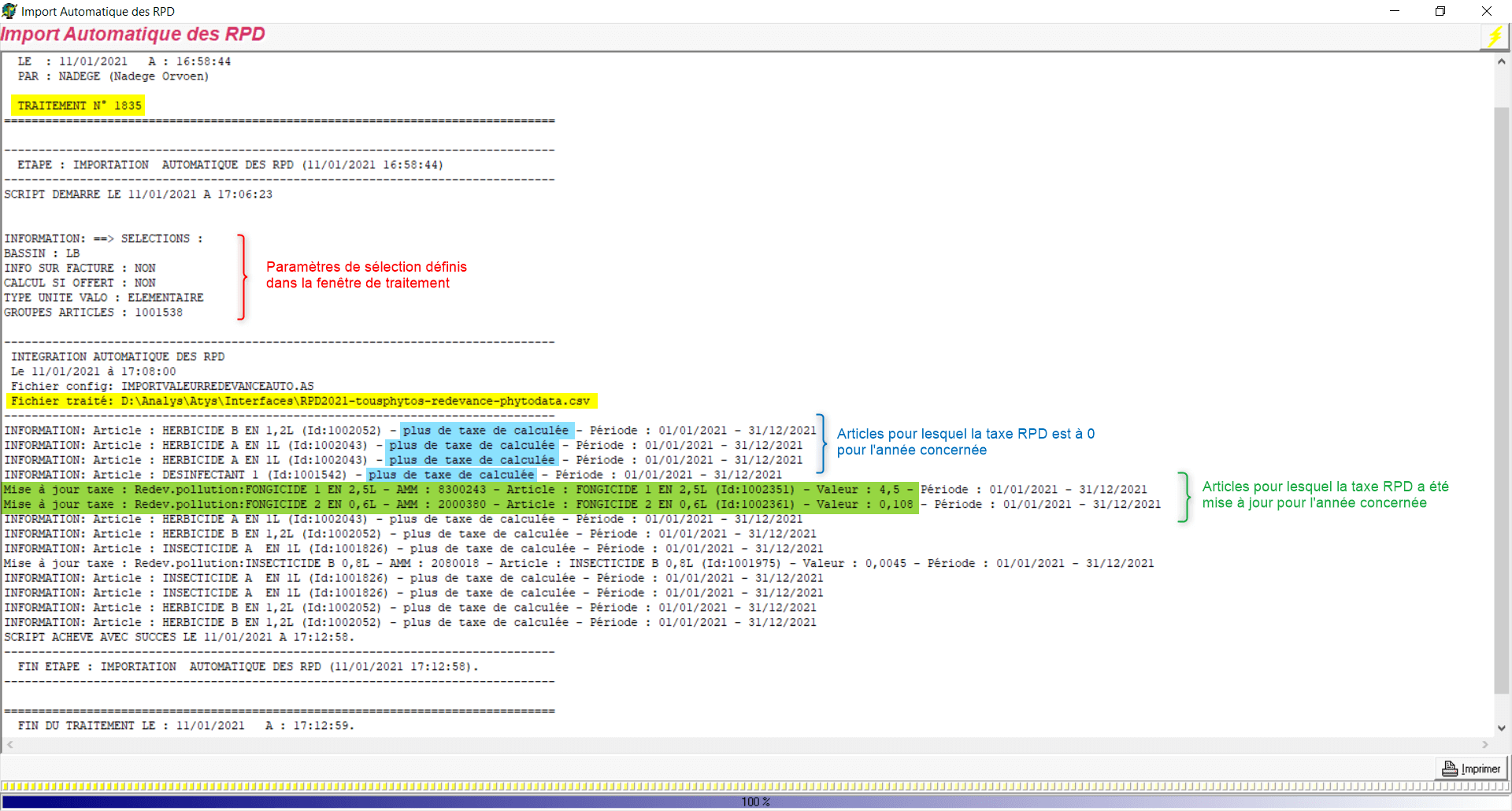Click the vertical scrollbar up arrow
The height and width of the screenshot is (811, 1512).
point(1502,61)
